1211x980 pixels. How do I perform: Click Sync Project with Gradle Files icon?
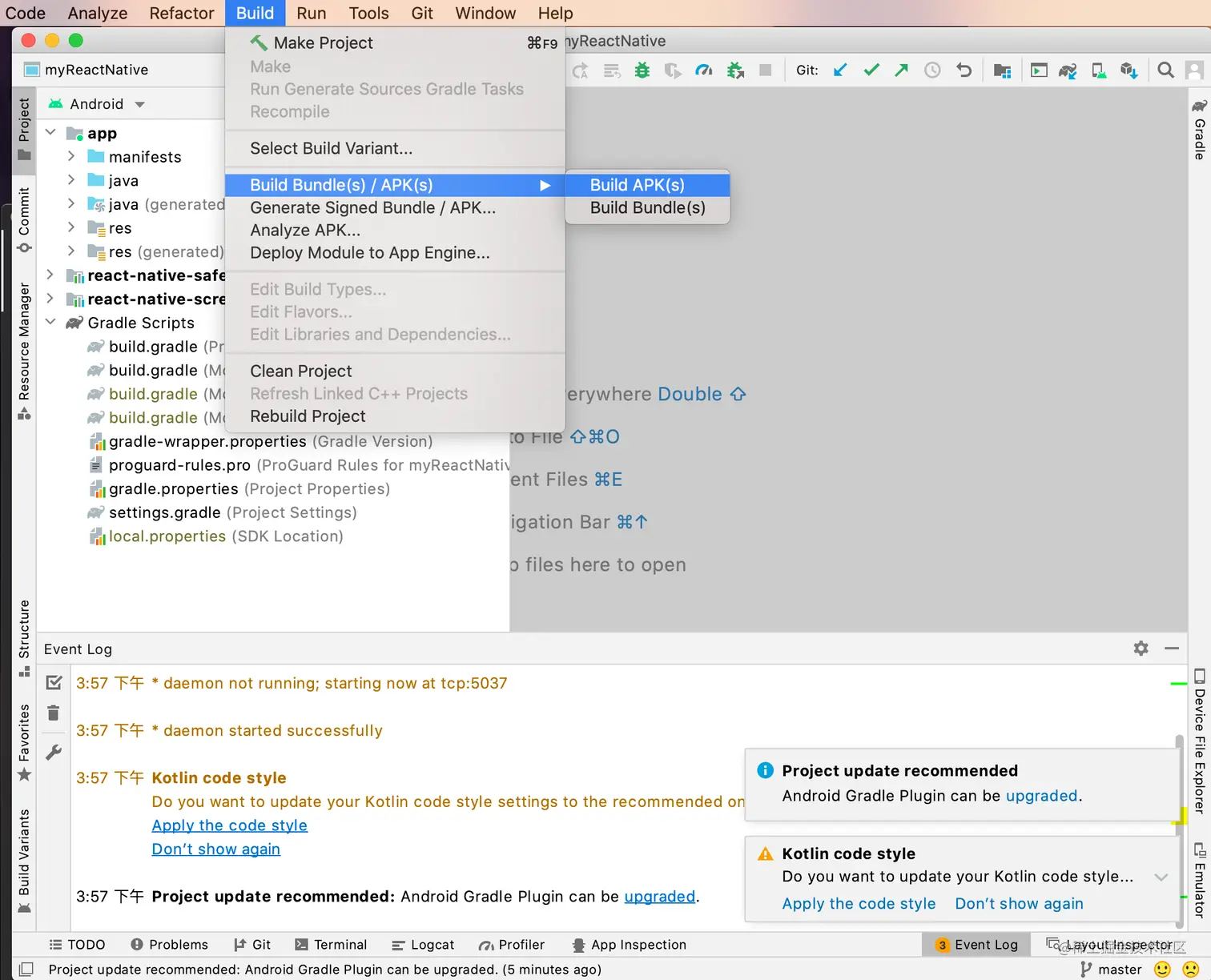pyautogui.click(x=1068, y=70)
